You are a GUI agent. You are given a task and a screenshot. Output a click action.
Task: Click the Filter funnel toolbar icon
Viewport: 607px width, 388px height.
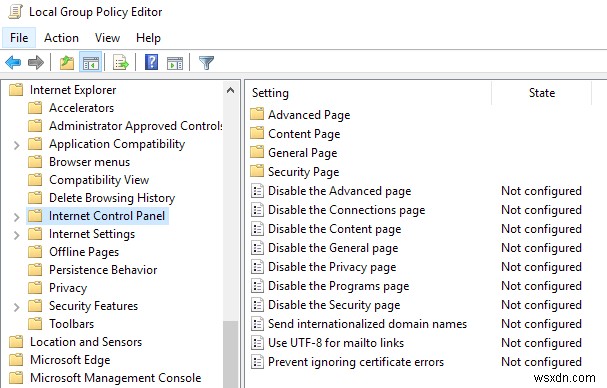(x=206, y=62)
